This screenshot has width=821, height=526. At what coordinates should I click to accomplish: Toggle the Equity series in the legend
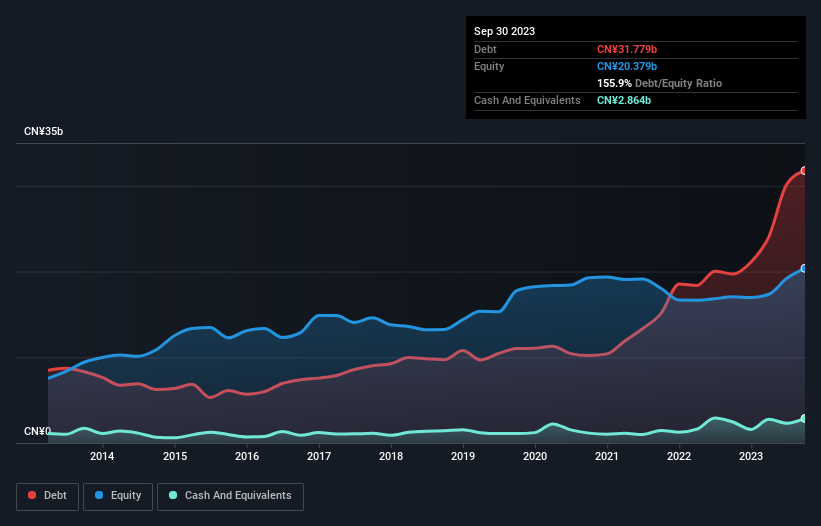(x=119, y=496)
